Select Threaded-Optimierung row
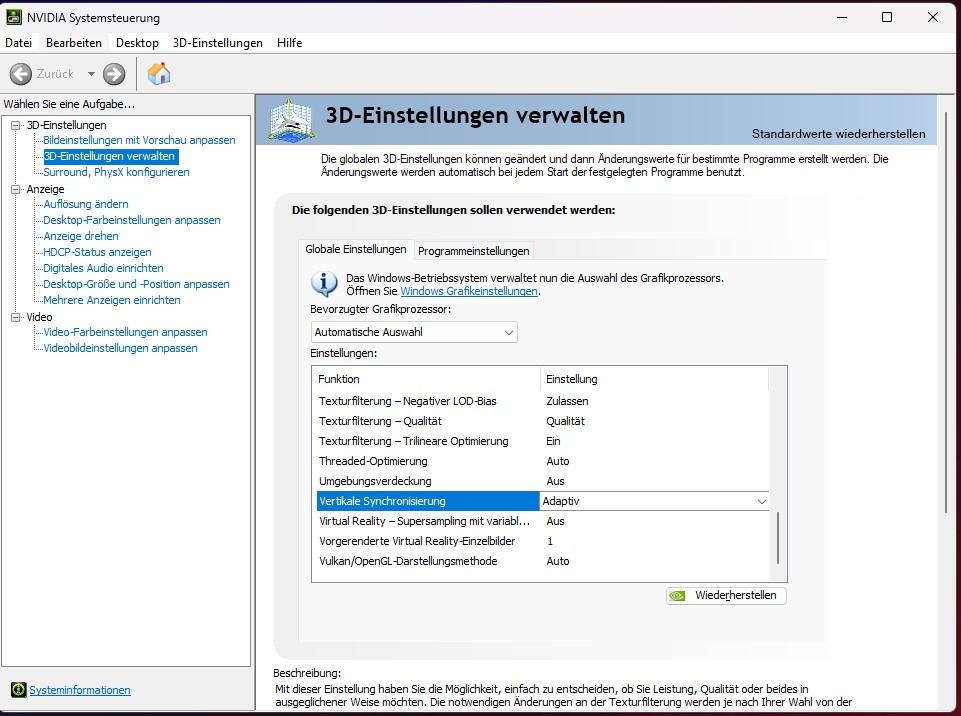961x716 pixels. [x=542, y=461]
